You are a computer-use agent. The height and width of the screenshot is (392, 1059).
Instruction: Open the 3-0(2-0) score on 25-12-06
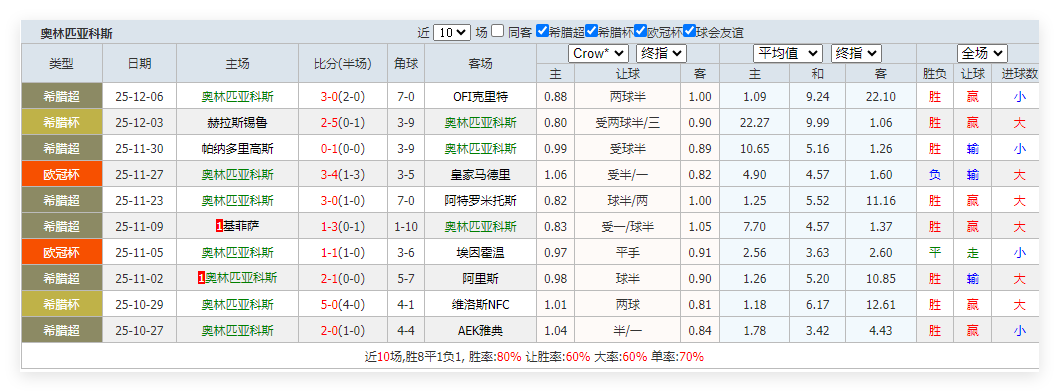tap(342, 97)
